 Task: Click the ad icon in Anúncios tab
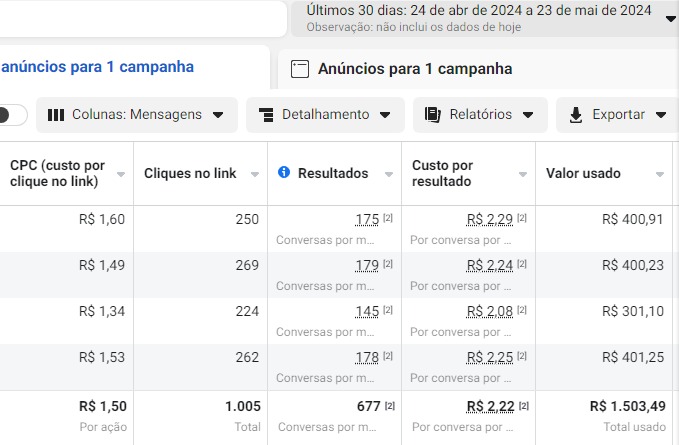299,69
